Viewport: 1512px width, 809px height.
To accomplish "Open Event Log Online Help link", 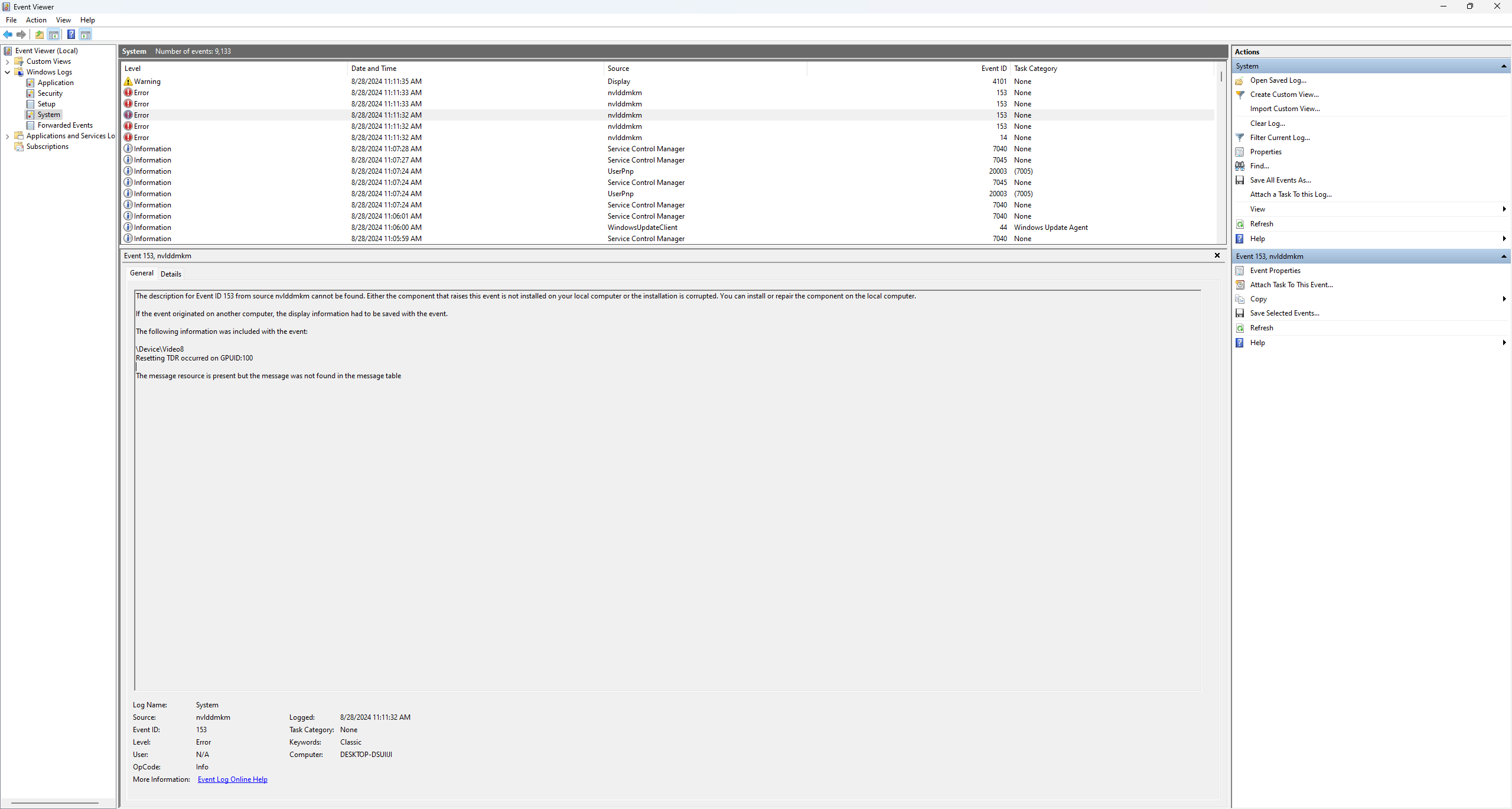I will point(232,779).
